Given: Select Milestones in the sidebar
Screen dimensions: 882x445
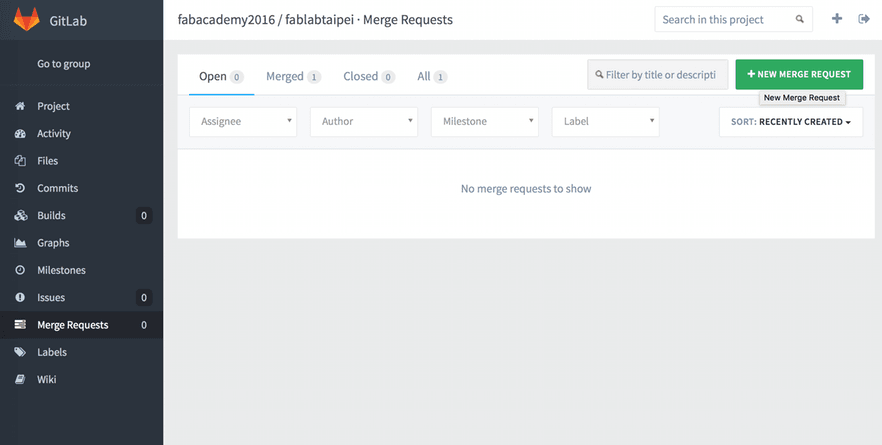Looking at the screenshot, I should point(82,270).
